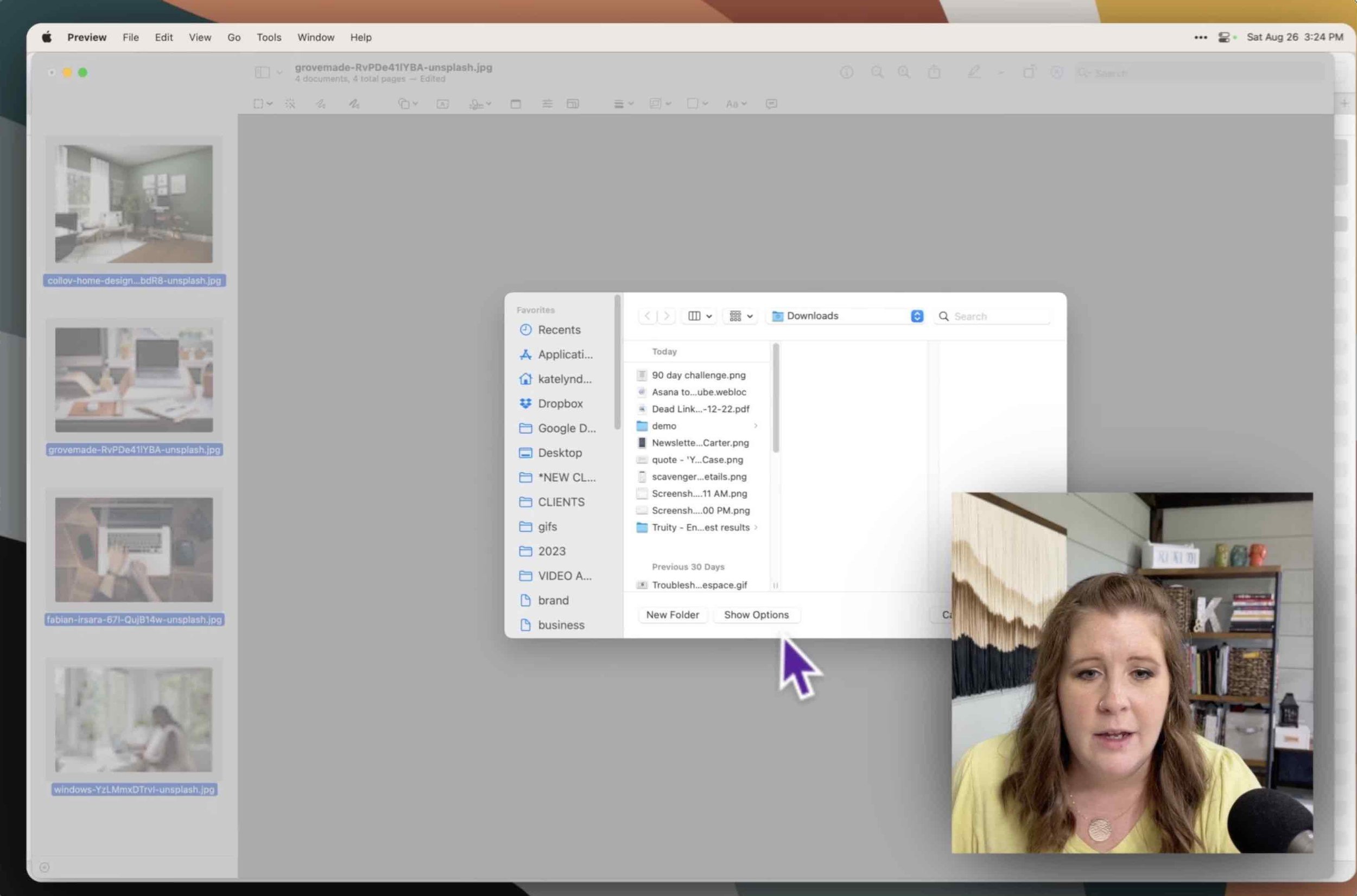Select the Draw tool in the markup toolbar
The width and height of the screenshot is (1357, 896).
tap(354, 104)
